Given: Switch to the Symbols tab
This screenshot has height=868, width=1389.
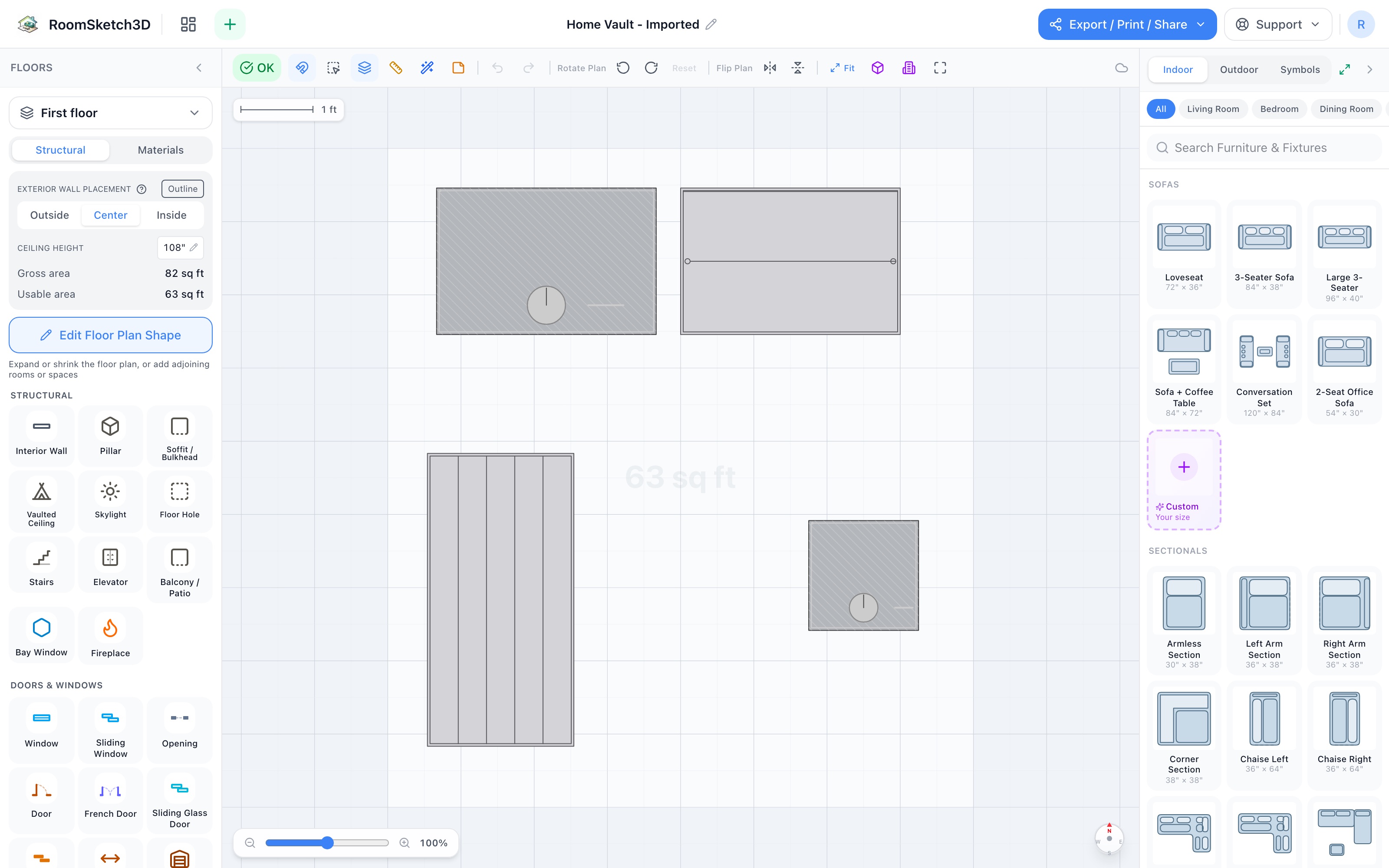Looking at the screenshot, I should pos(1300,69).
